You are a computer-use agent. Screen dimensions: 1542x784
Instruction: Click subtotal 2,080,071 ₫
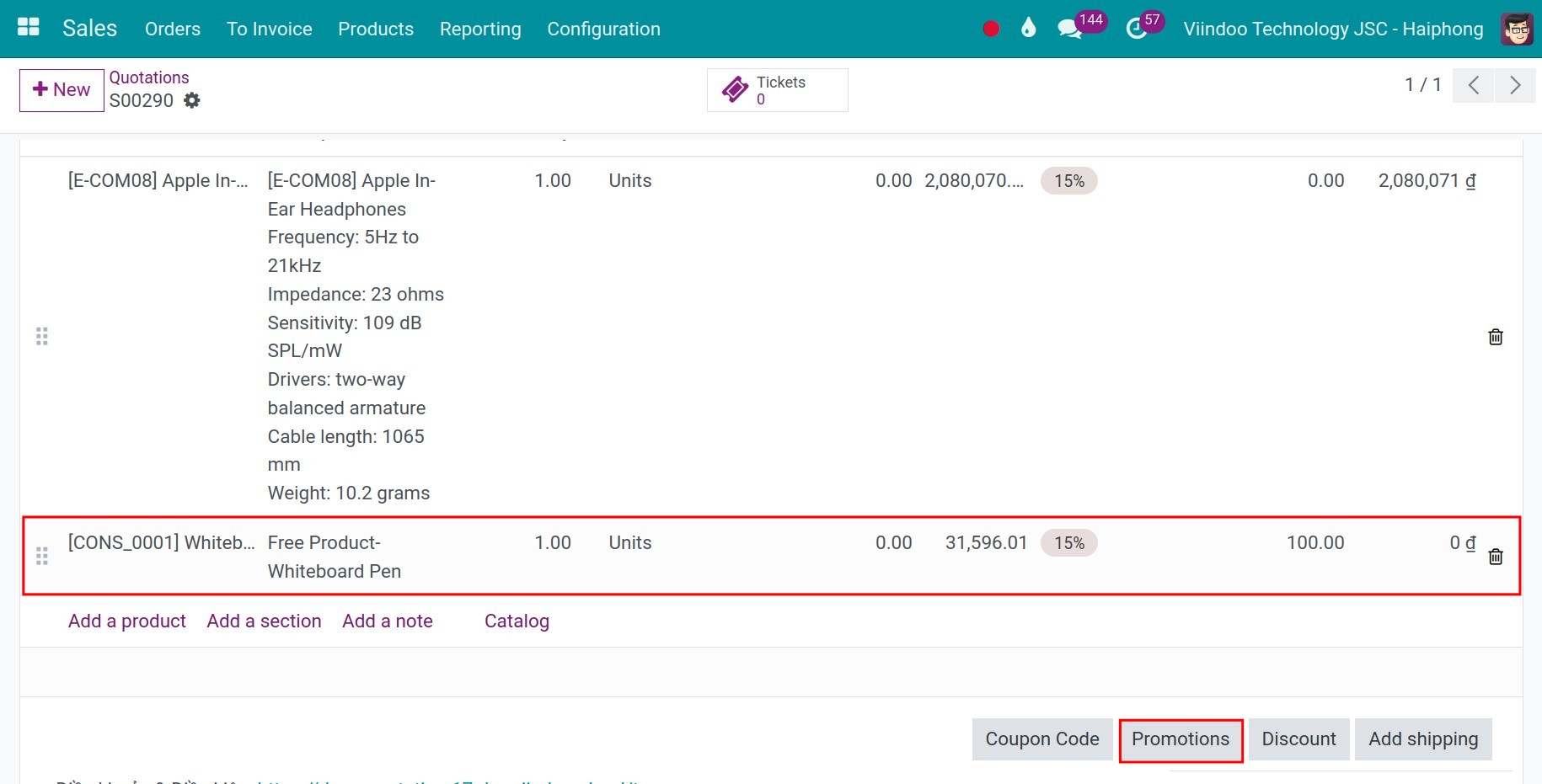[1427, 181]
